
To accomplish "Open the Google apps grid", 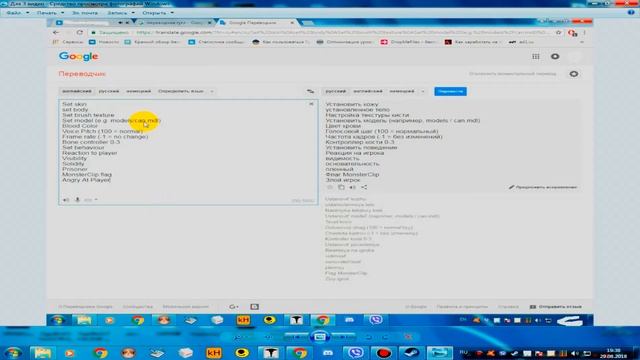I will pyautogui.click(x=536, y=56).
